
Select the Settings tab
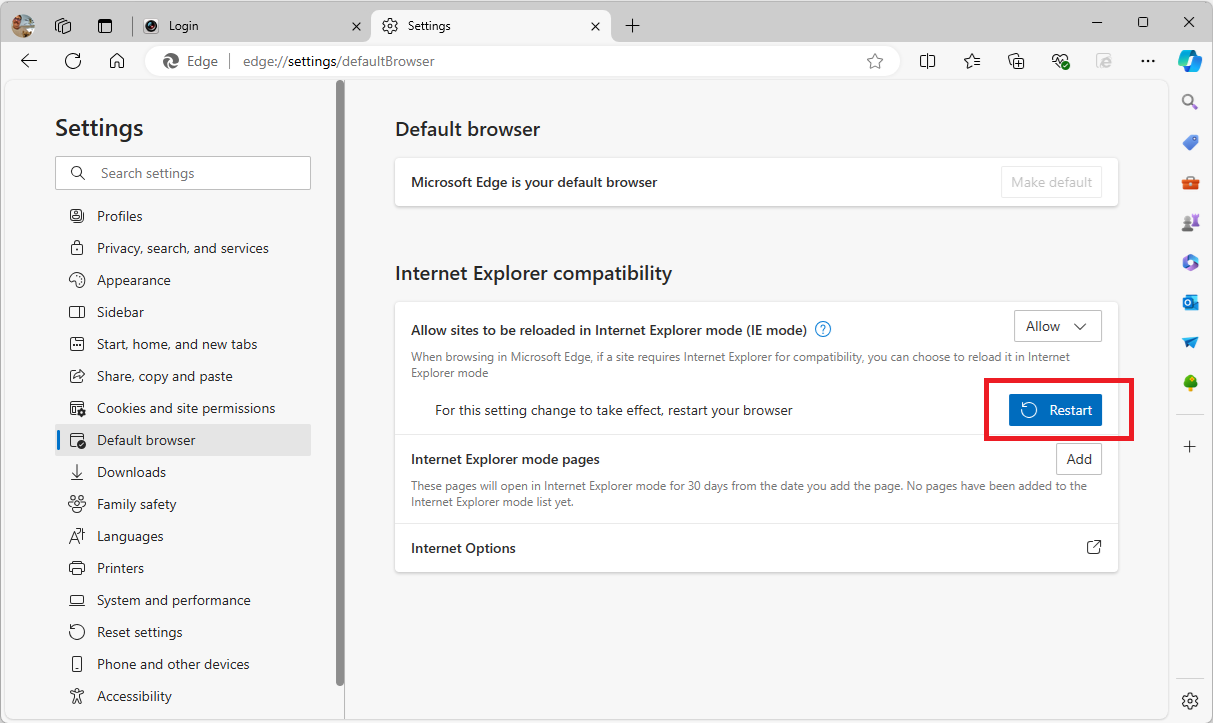click(490, 26)
